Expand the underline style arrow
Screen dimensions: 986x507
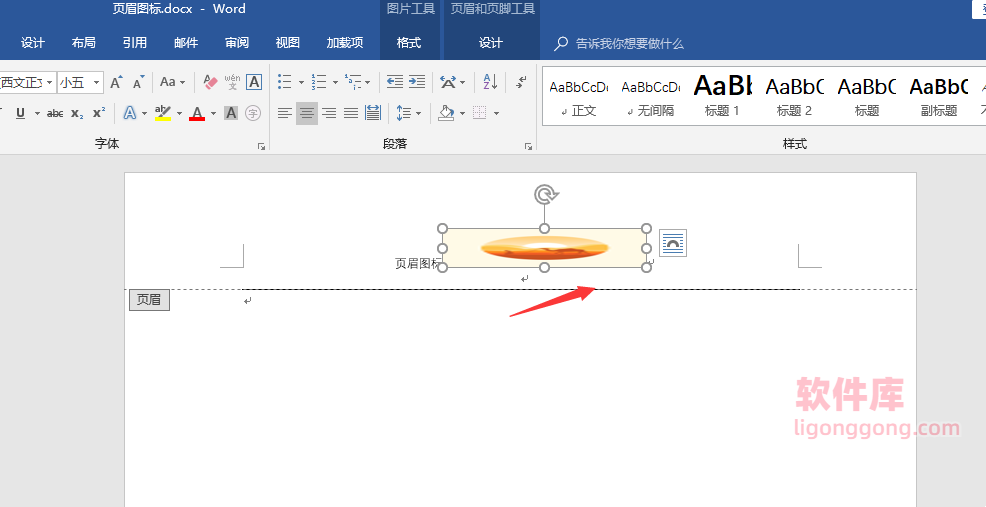click(x=37, y=113)
